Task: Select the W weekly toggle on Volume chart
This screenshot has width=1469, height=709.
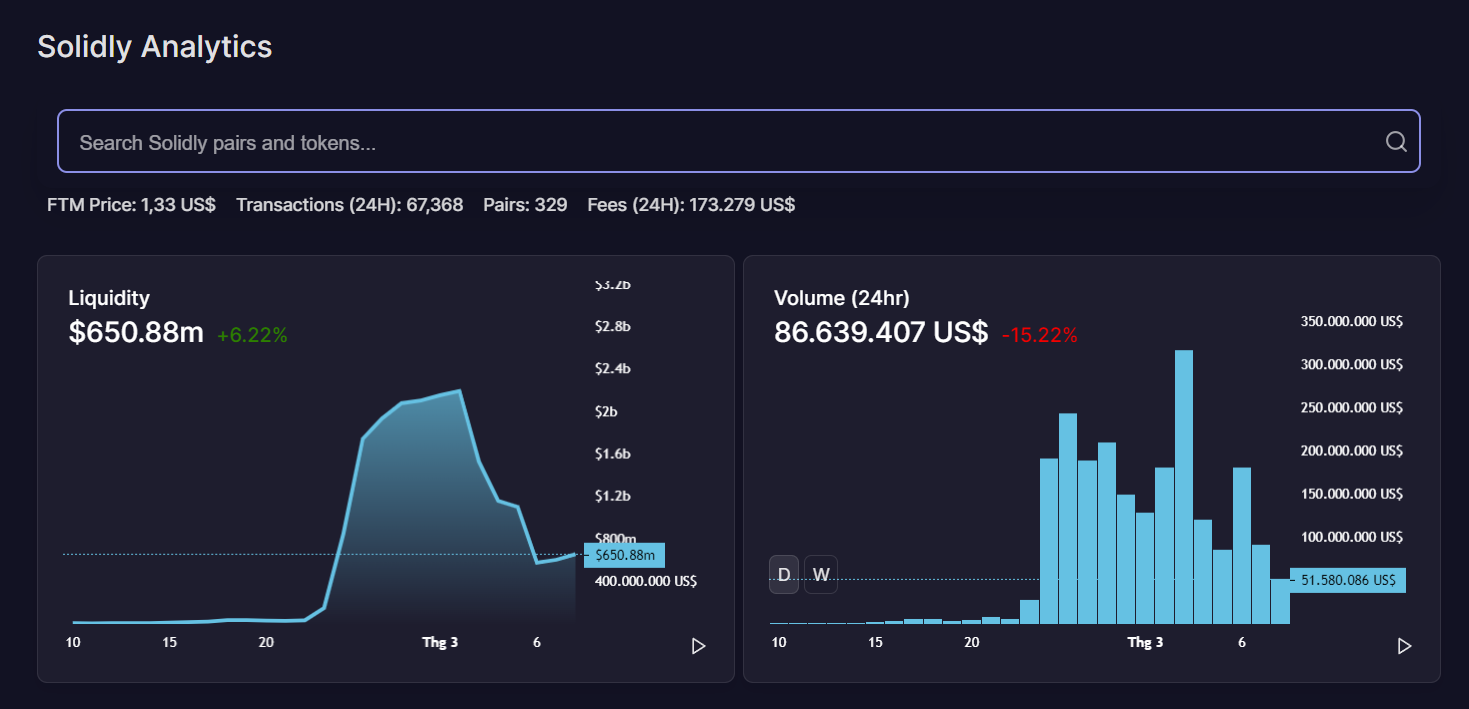Action: (821, 574)
